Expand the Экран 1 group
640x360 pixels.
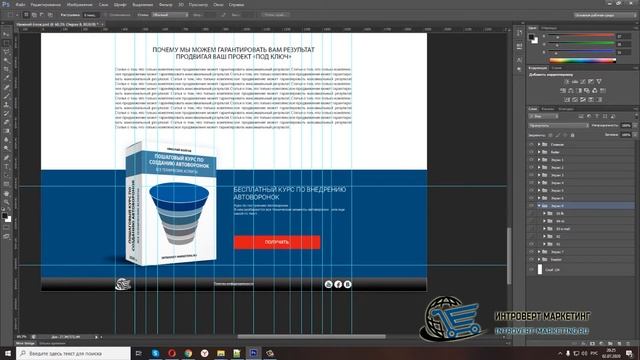[539, 160]
